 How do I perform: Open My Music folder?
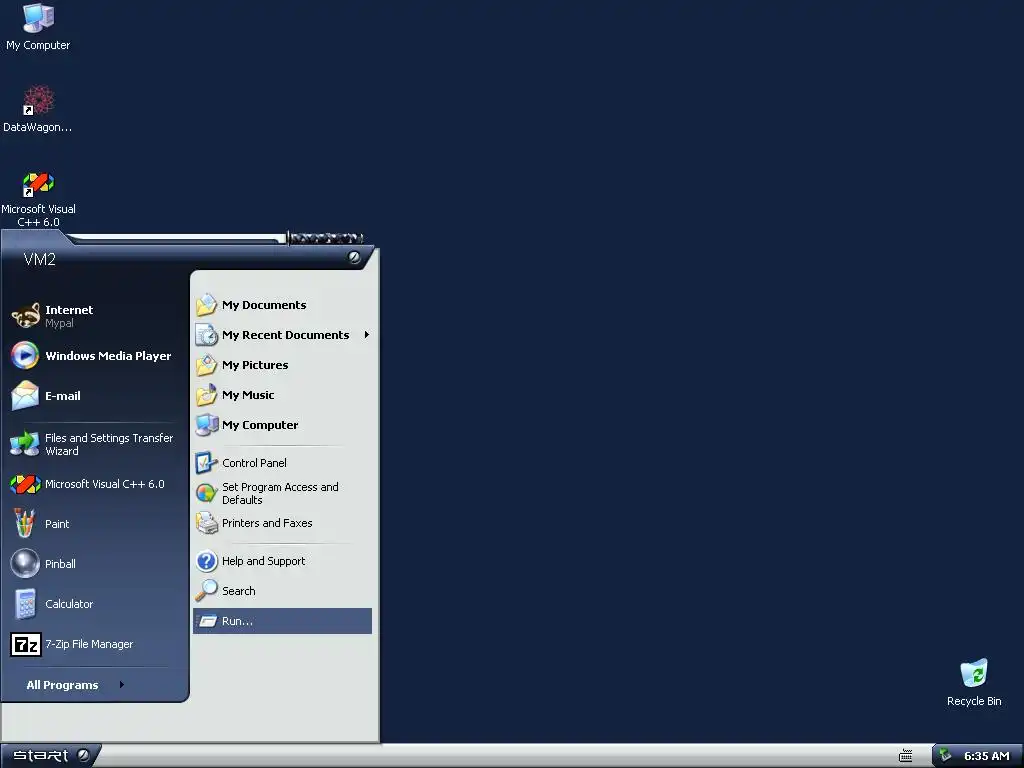282,395
